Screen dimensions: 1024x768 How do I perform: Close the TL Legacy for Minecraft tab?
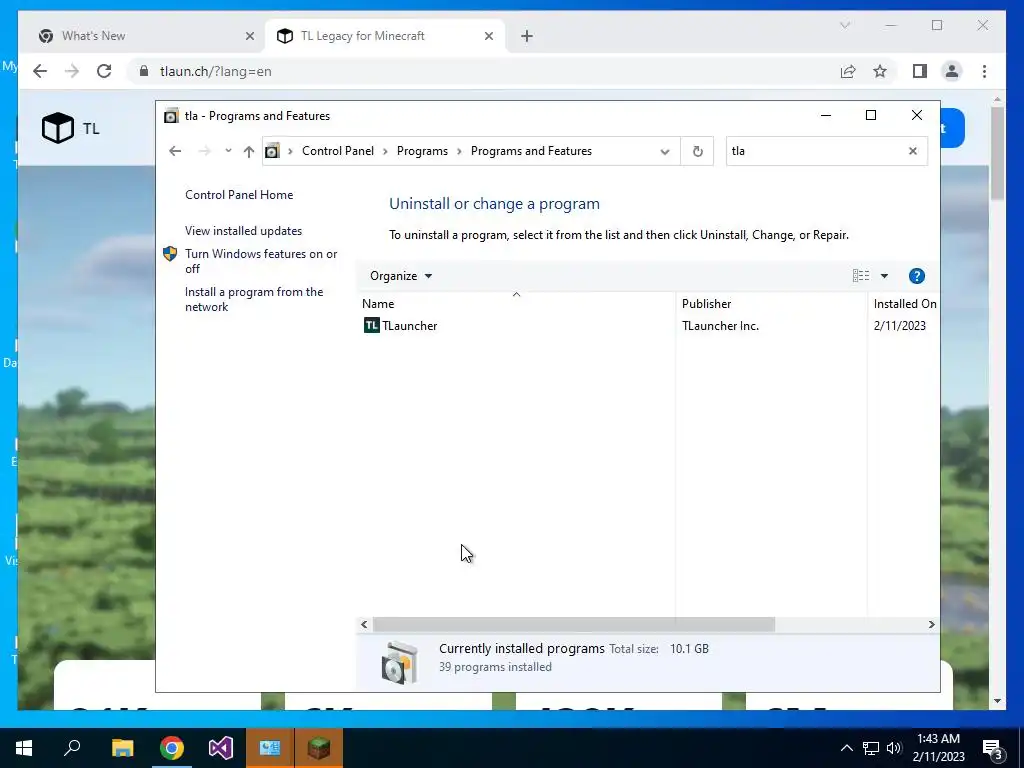point(488,36)
